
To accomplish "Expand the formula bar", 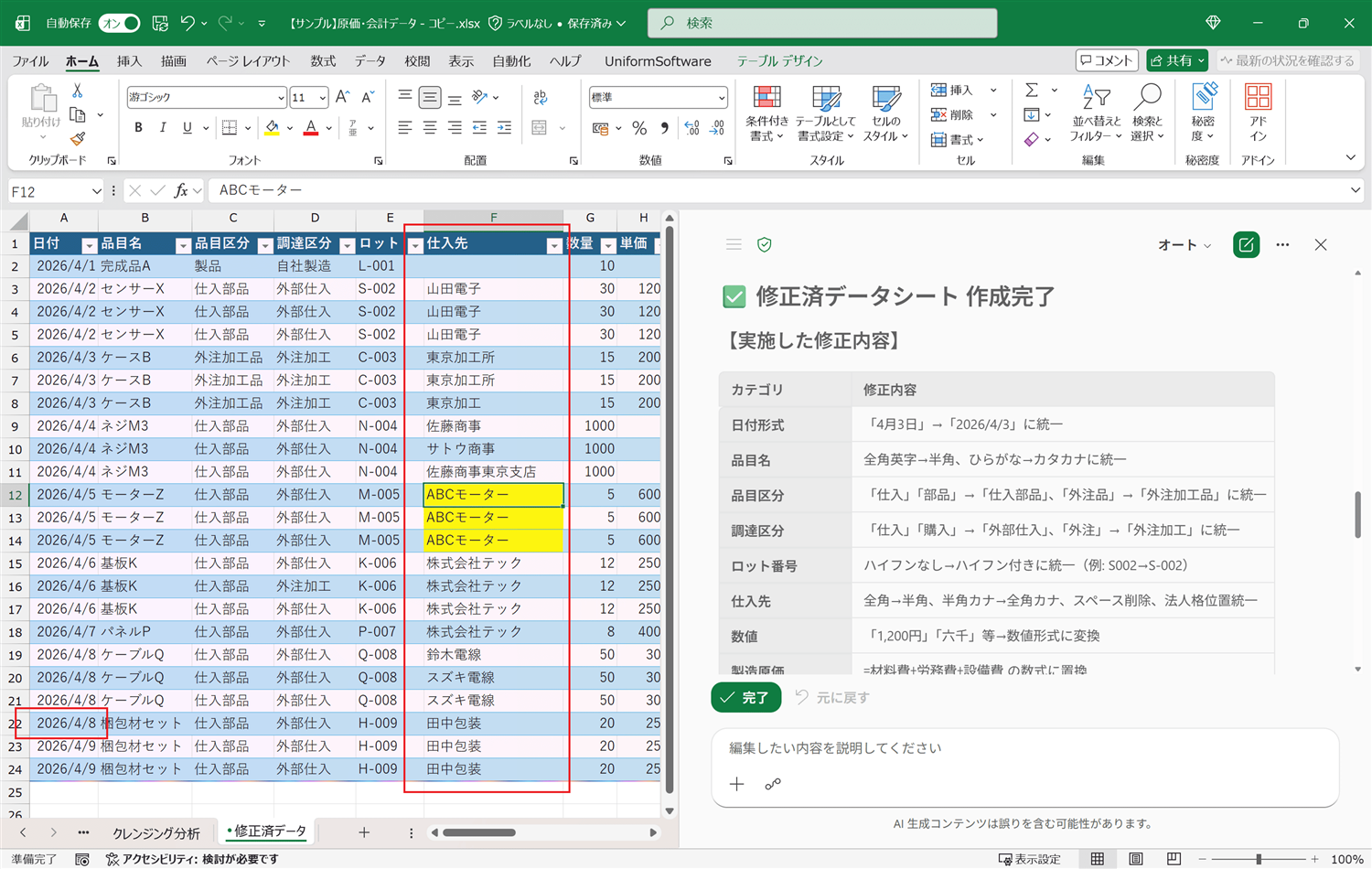I will [x=1355, y=190].
